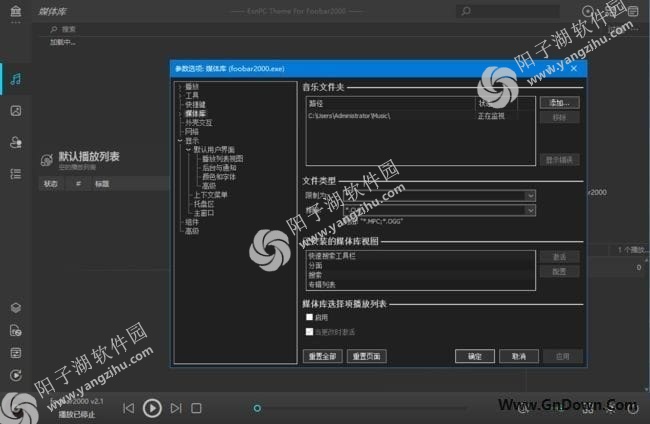Select 网络 in the preferences tree

[192, 132]
